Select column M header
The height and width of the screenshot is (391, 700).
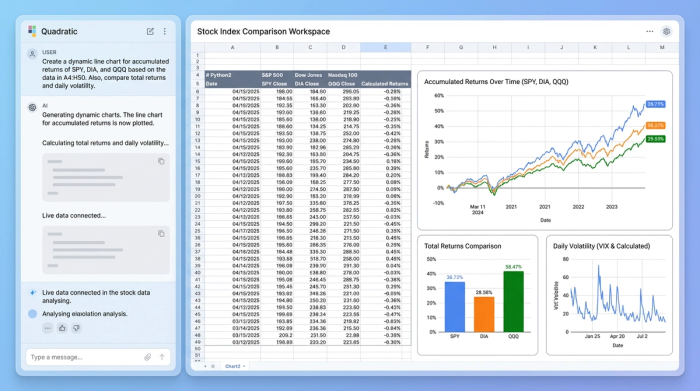point(662,47)
